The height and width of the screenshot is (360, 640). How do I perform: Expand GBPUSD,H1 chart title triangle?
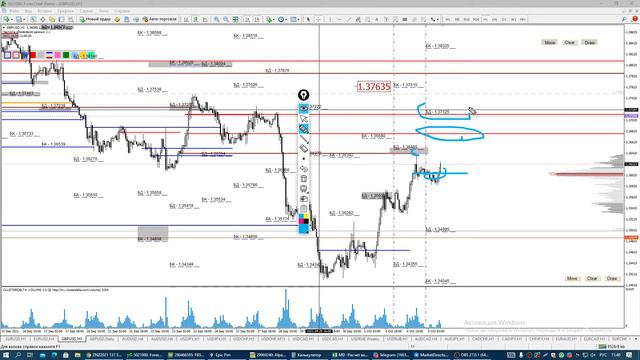point(4,27)
